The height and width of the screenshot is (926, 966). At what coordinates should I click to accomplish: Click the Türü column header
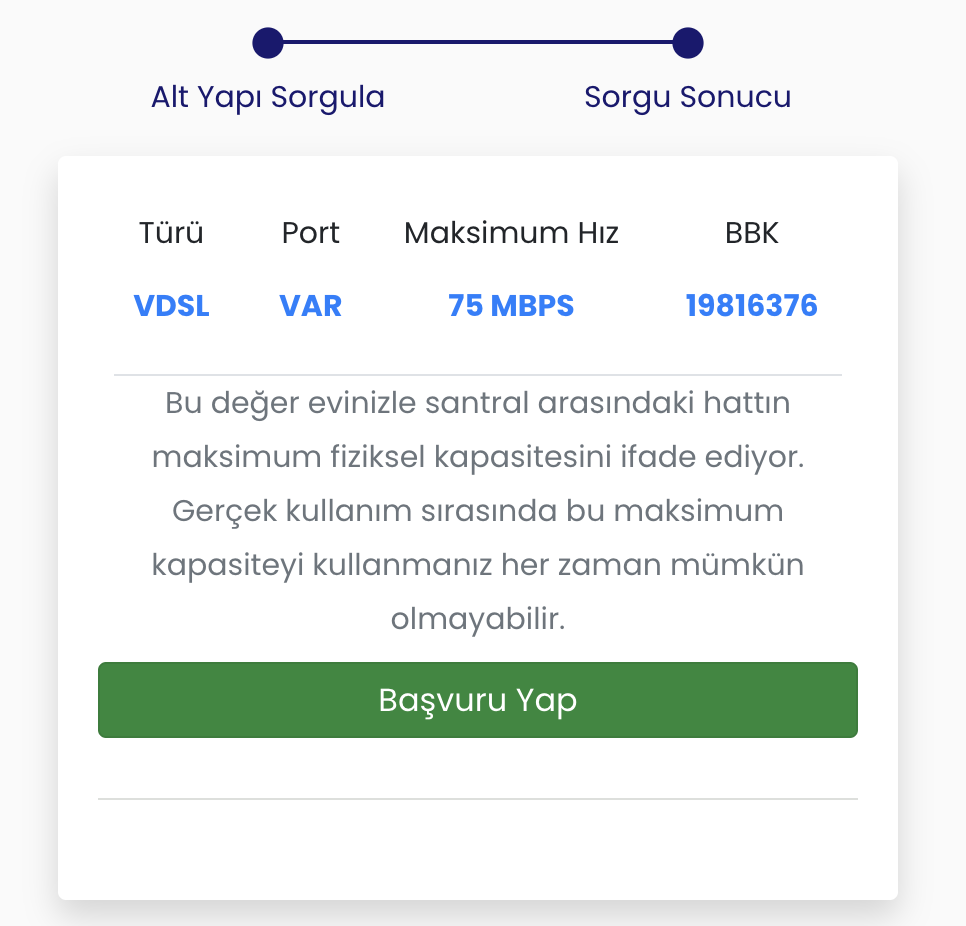click(171, 233)
